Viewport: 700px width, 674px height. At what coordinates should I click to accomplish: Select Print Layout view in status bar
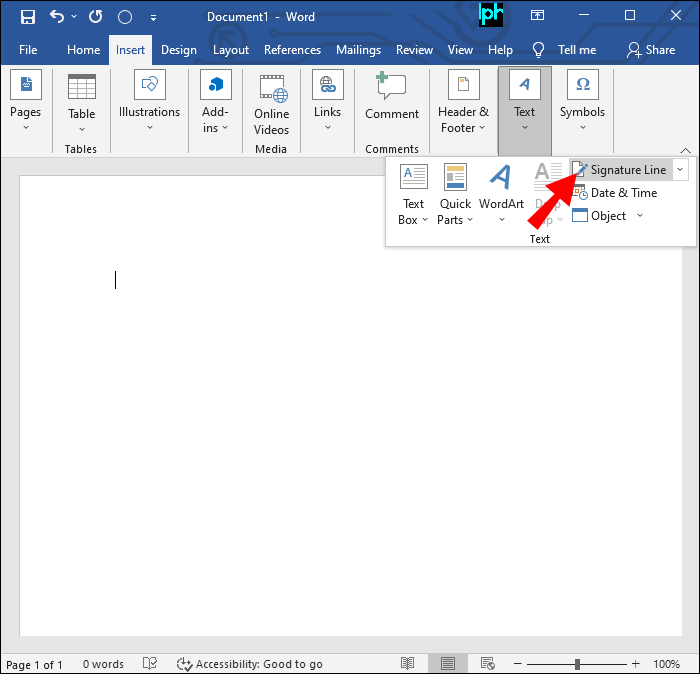[448, 664]
